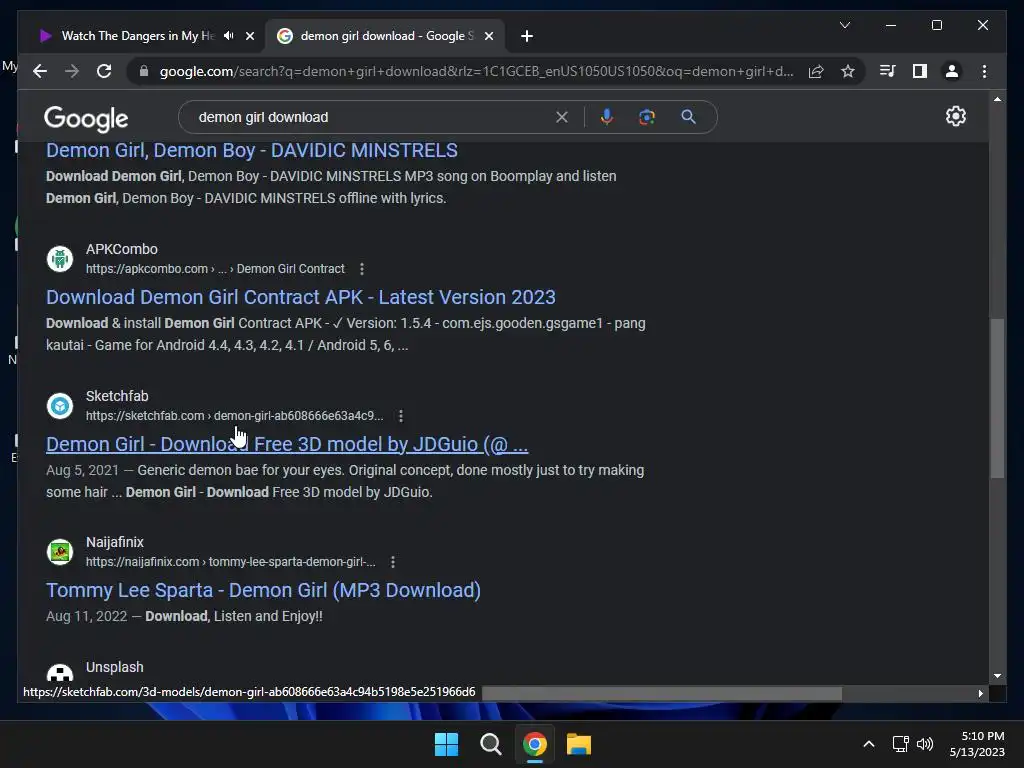
Task: Select the demon girl download Google tab
Action: [x=387, y=36]
